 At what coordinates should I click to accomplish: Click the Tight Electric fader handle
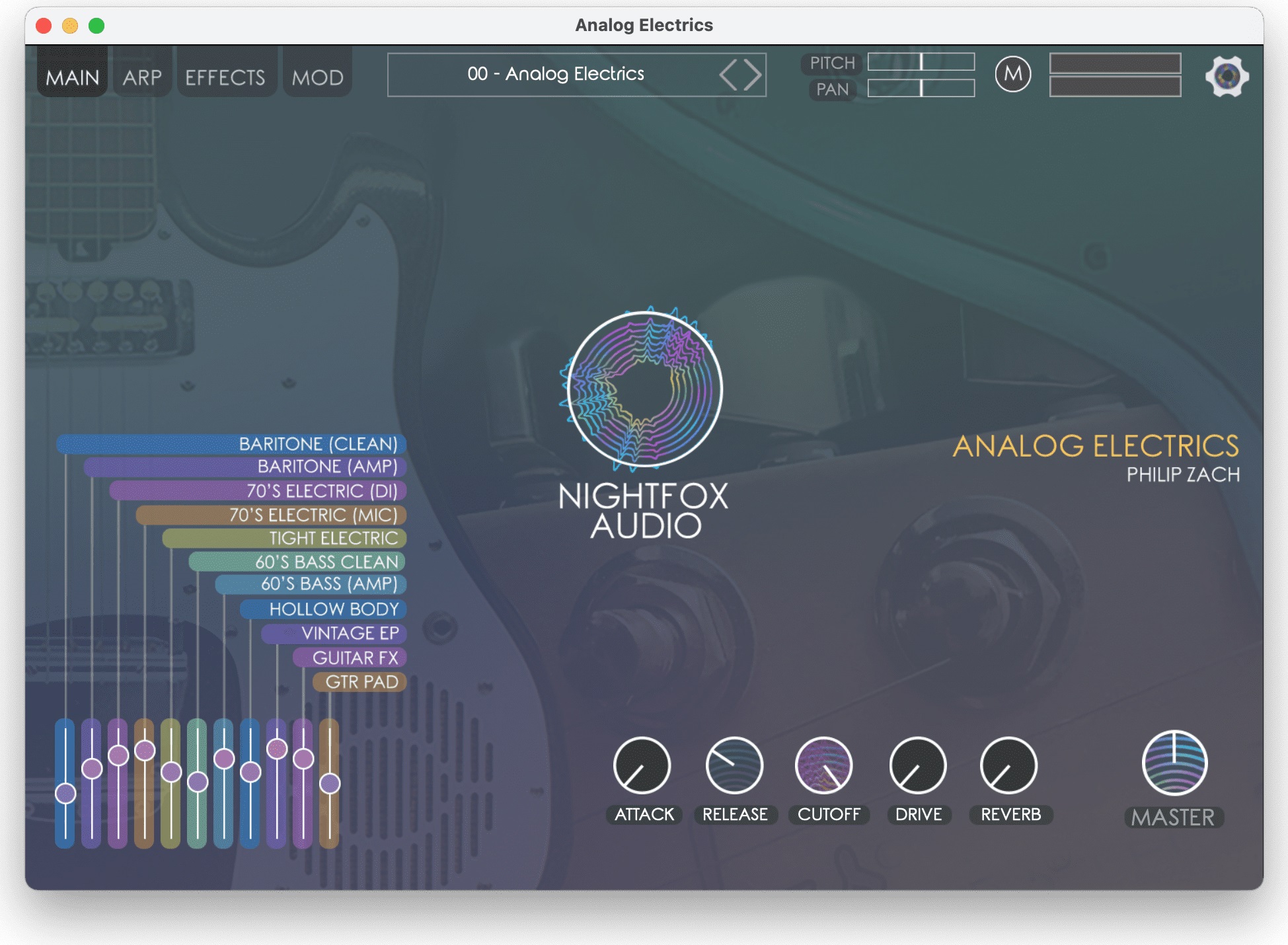point(171,771)
